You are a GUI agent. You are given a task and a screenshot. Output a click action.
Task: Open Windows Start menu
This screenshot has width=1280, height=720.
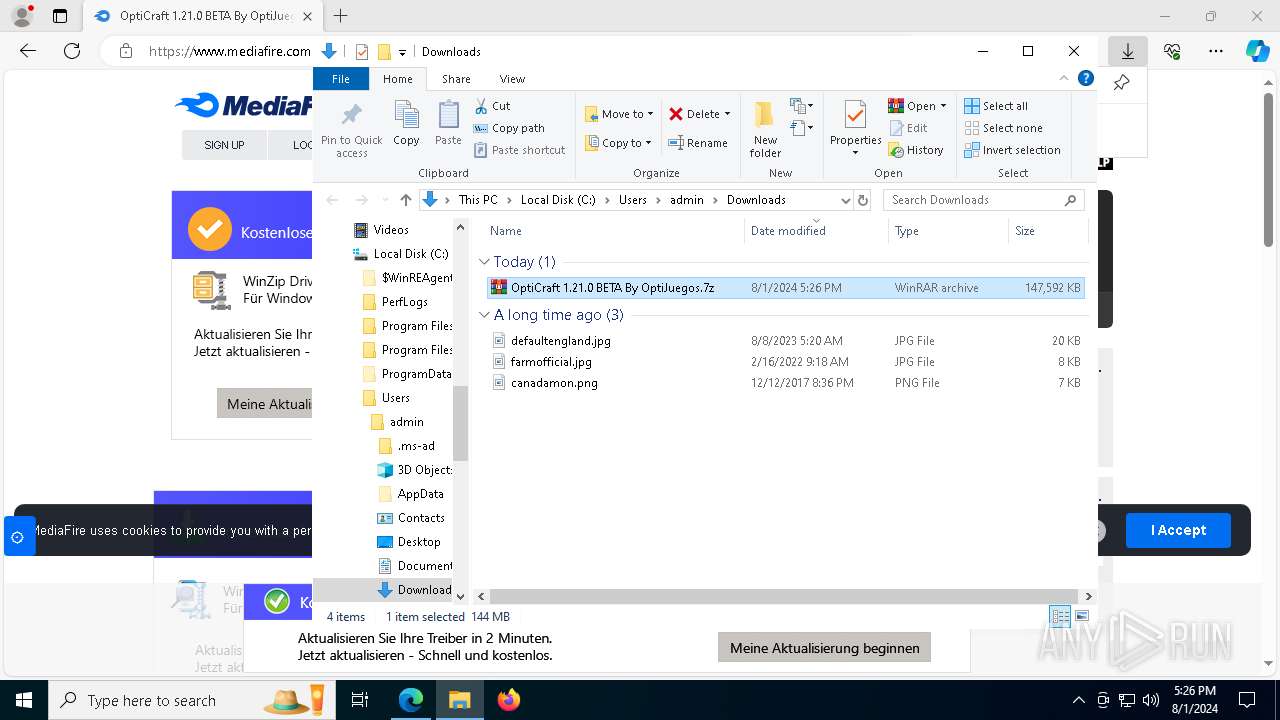pyautogui.click(x=24, y=700)
